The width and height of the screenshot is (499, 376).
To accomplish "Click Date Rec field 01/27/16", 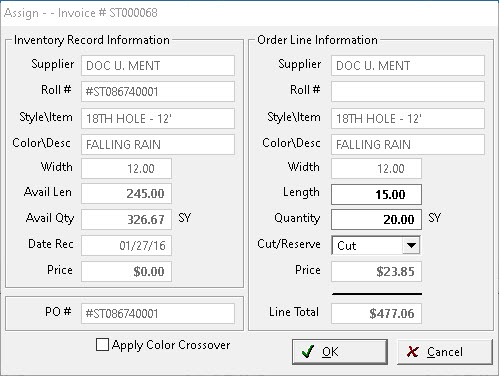I will tap(126, 245).
